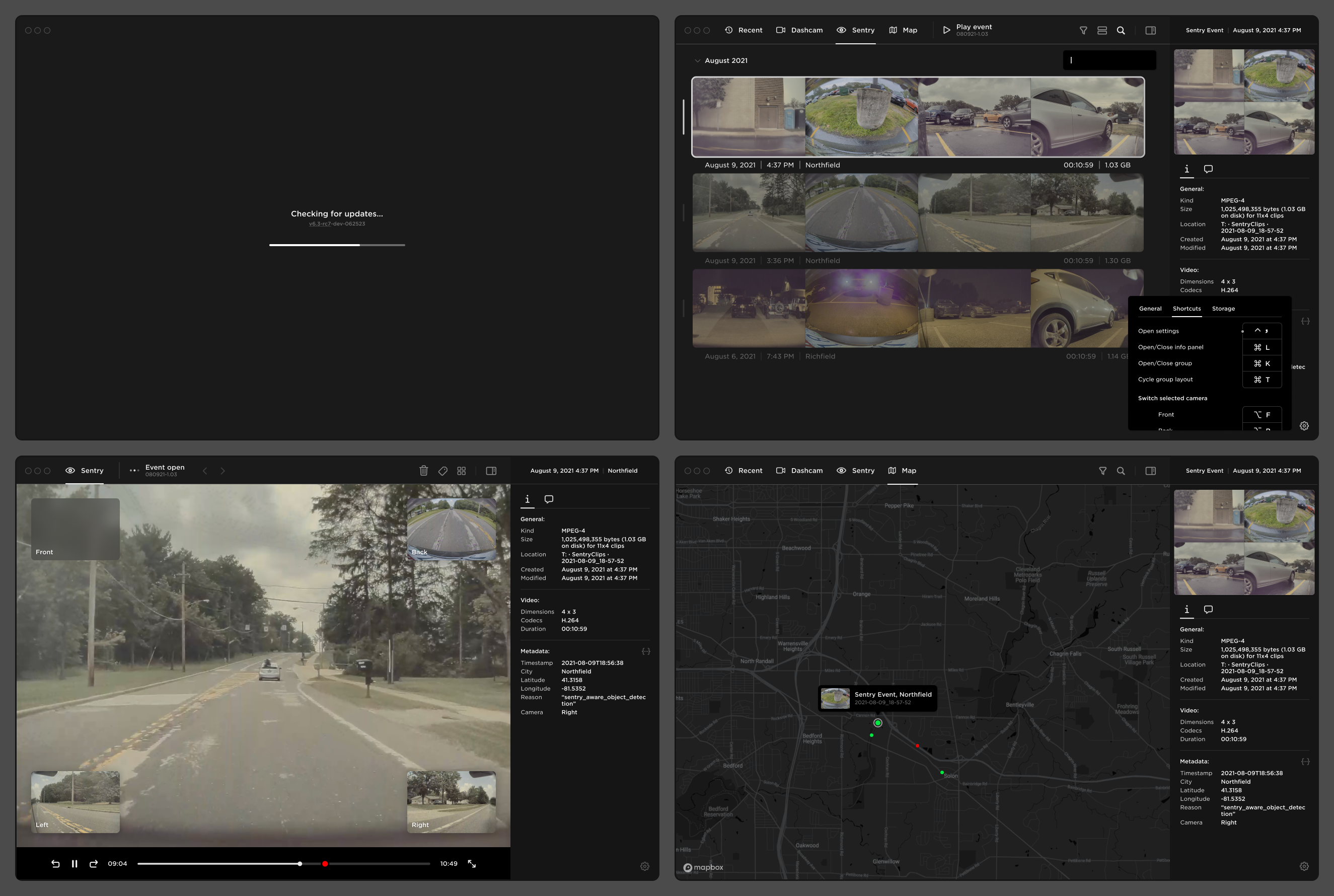Go to next event with right chevron
1334x896 pixels.
point(223,471)
